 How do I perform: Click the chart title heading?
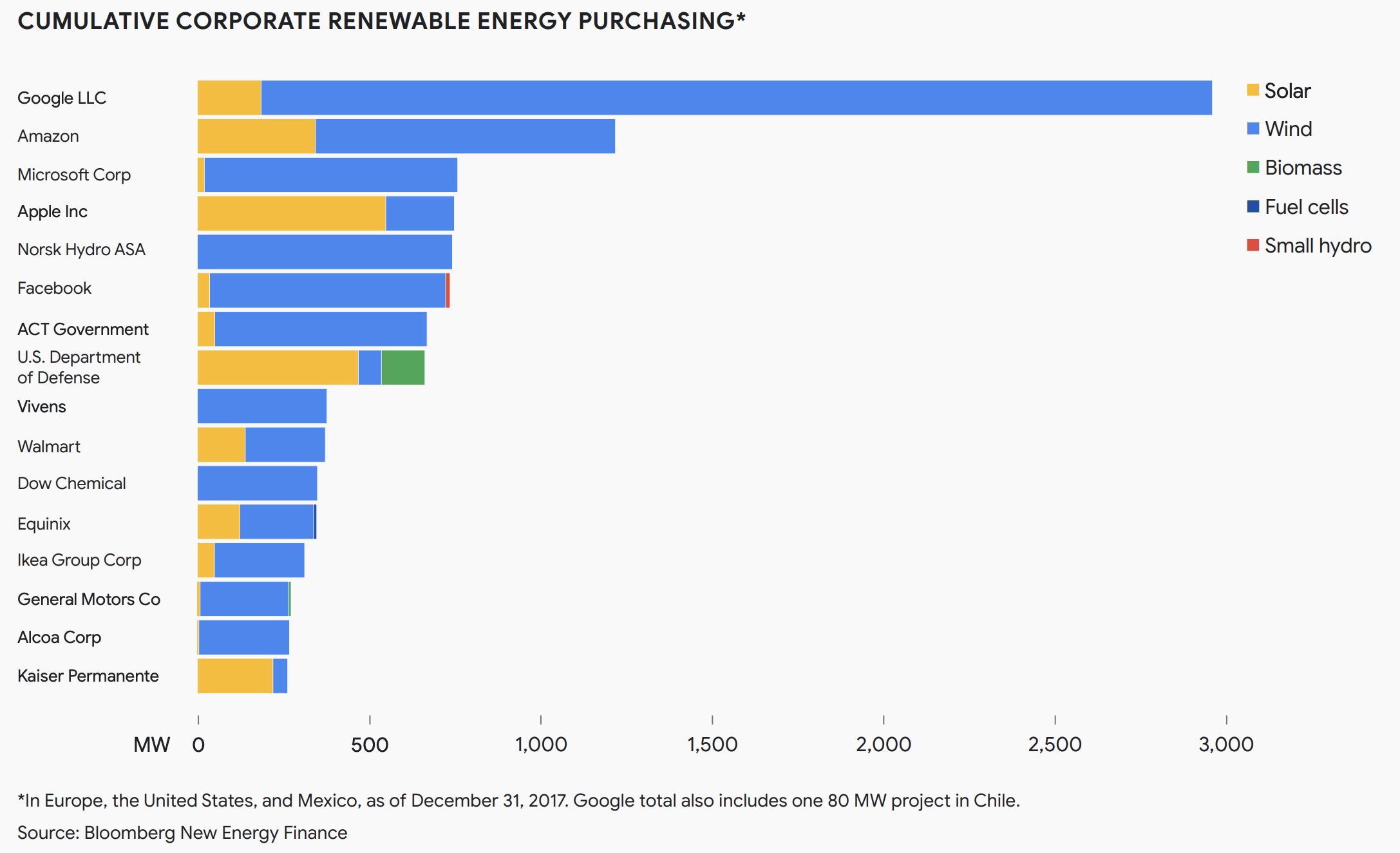click(x=381, y=21)
